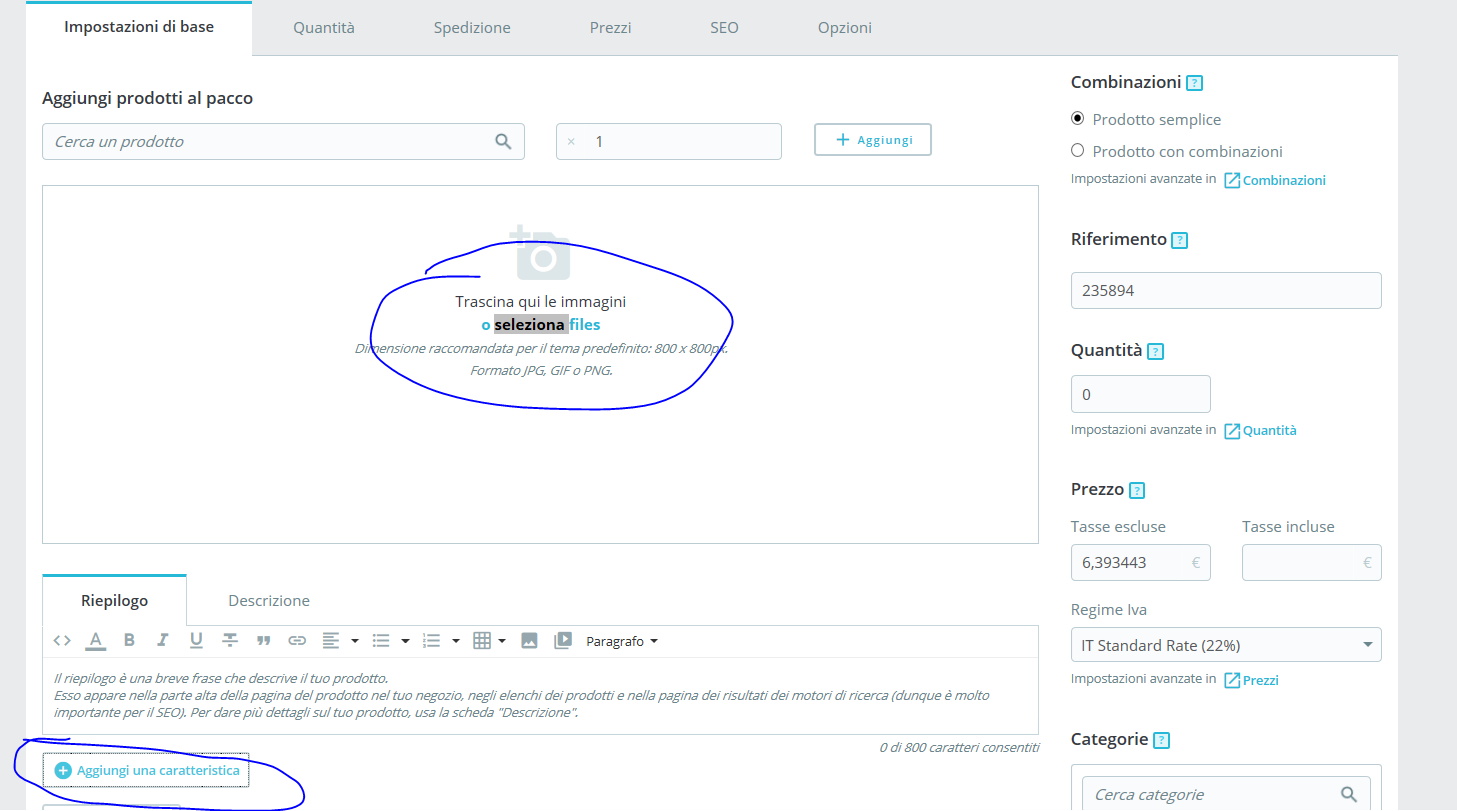Screen dimensions: 1457x811
Task: Toggle underline formatting in summary editor
Action: click(196, 641)
